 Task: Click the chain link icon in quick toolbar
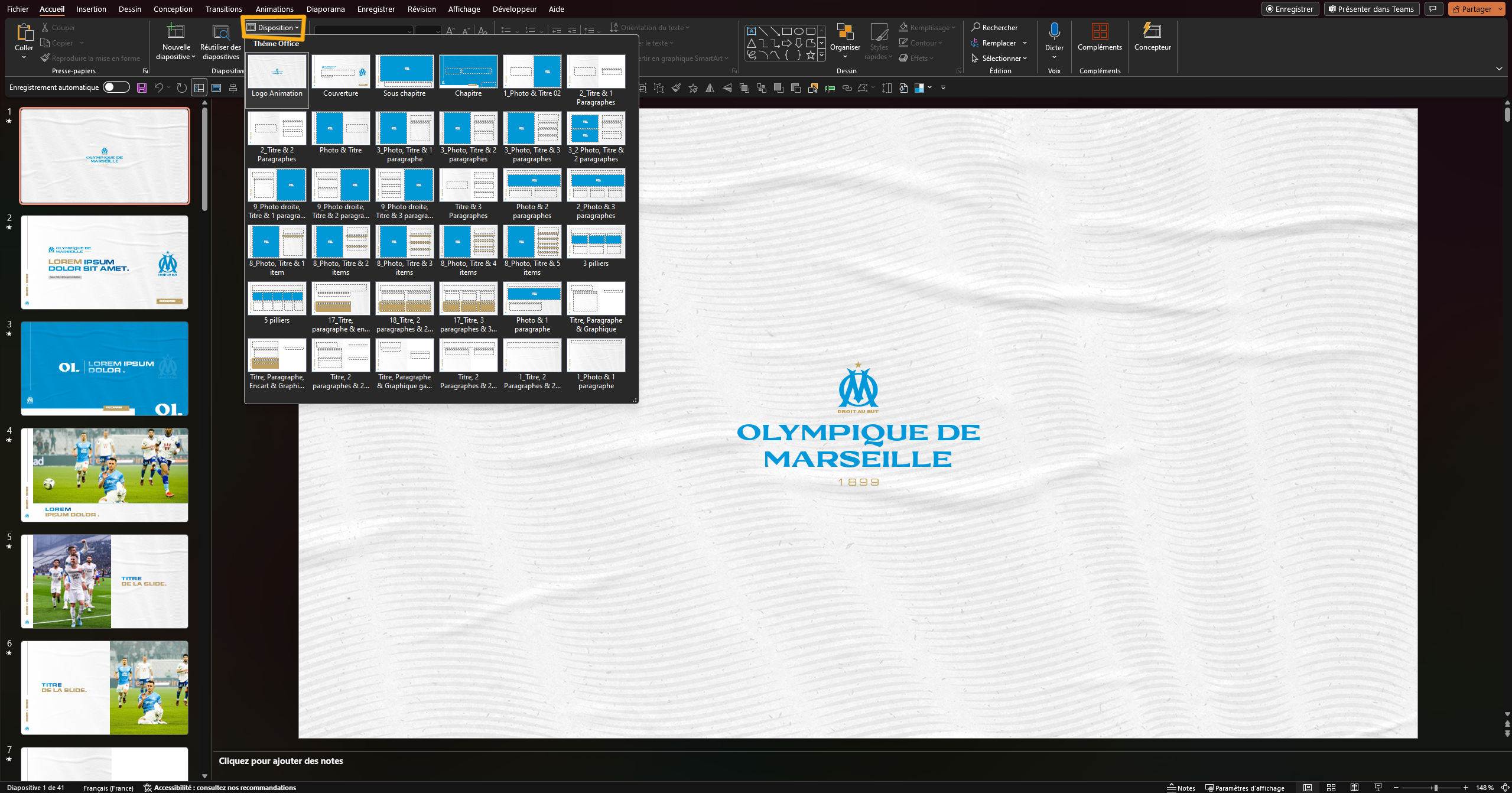click(847, 88)
